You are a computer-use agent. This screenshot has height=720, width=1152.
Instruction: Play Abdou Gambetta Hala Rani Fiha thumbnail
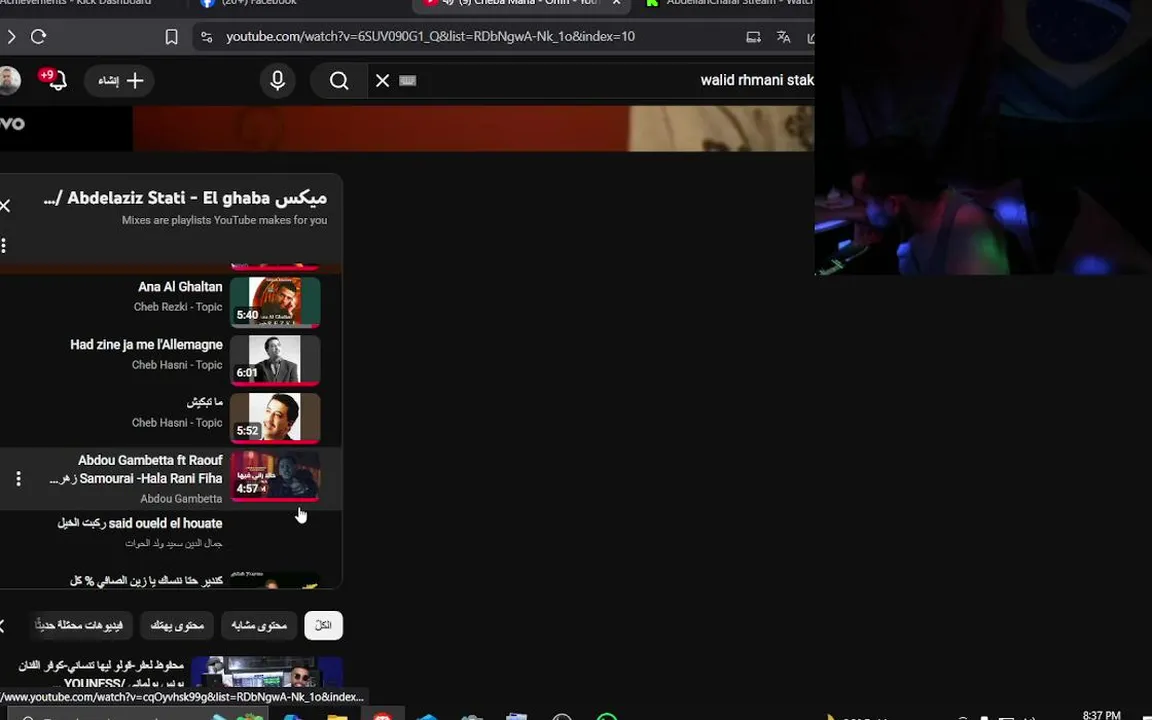click(275, 476)
